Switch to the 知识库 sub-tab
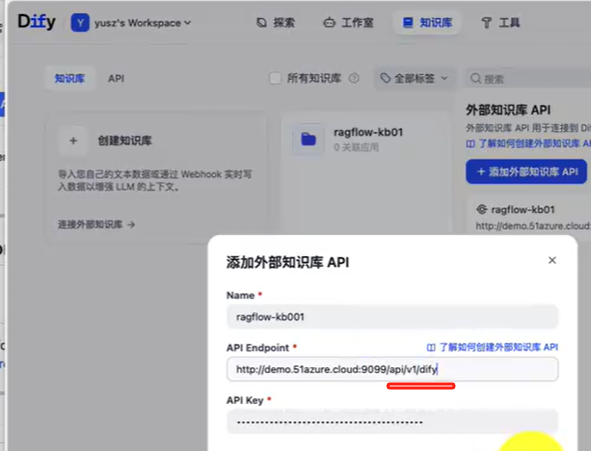The image size is (591, 451). [x=70, y=78]
